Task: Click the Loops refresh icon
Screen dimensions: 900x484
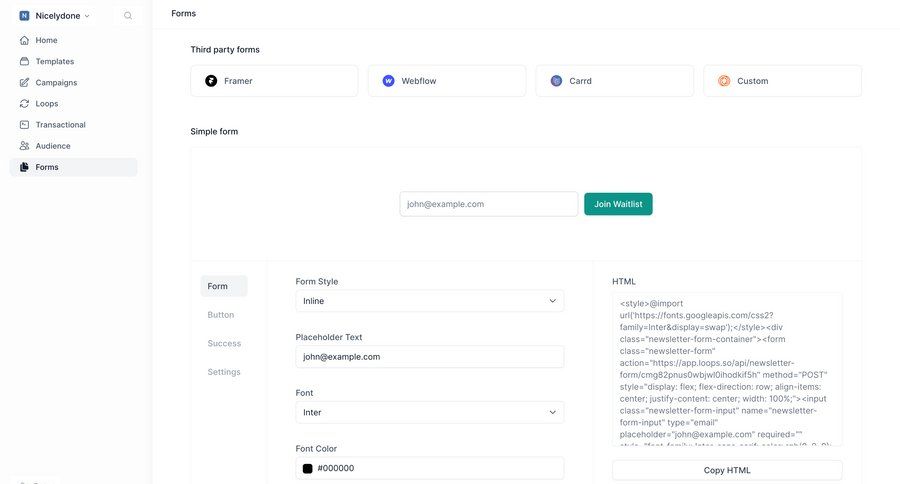Action: coord(25,103)
